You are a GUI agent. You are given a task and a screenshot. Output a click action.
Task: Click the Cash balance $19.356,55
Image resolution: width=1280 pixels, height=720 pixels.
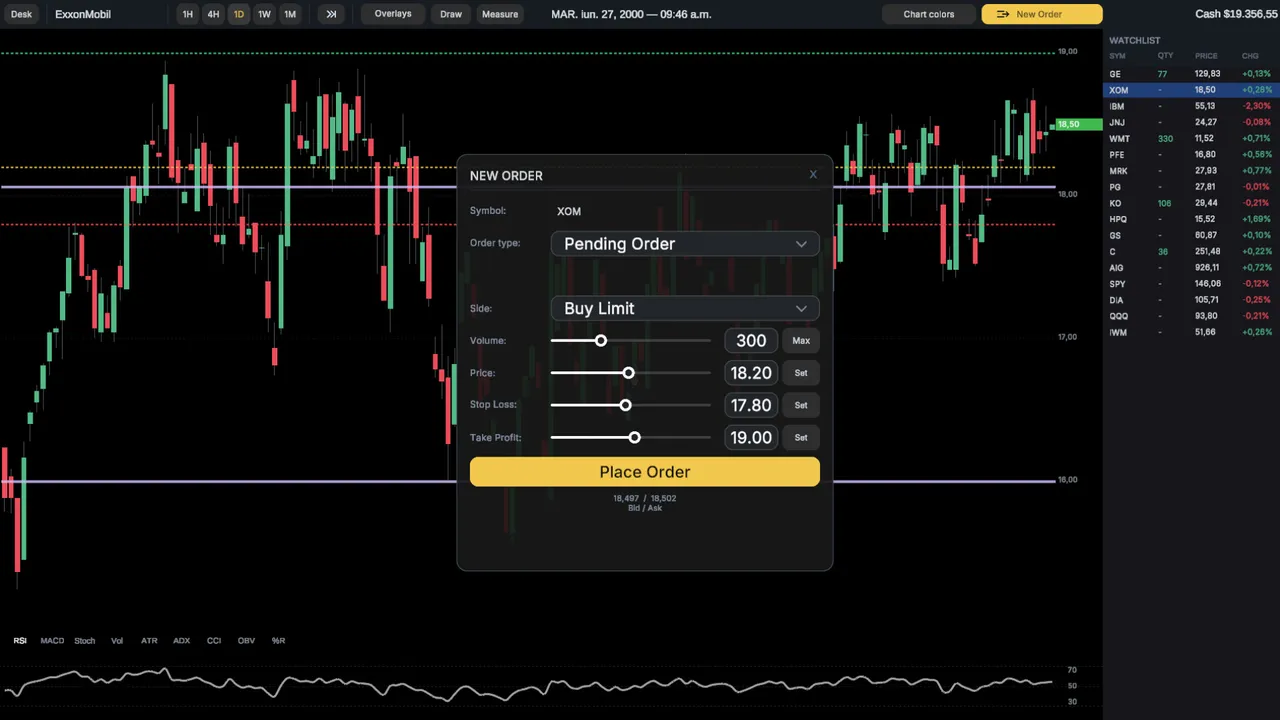[x=1236, y=14]
